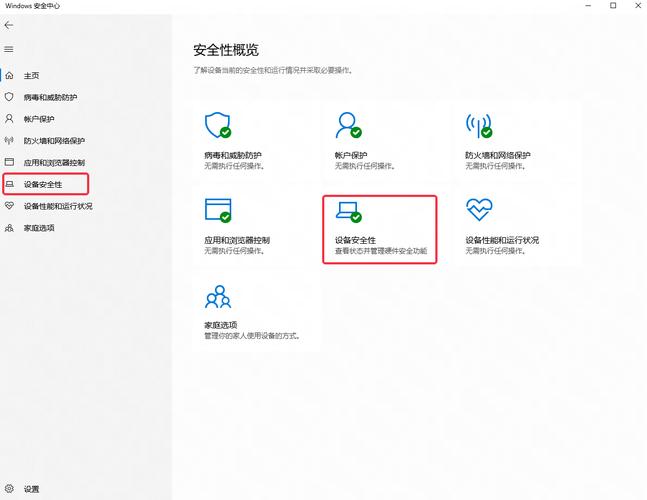The image size is (647, 500).
Task: Open the large virus protection shield tile icon
Action: click(218, 125)
